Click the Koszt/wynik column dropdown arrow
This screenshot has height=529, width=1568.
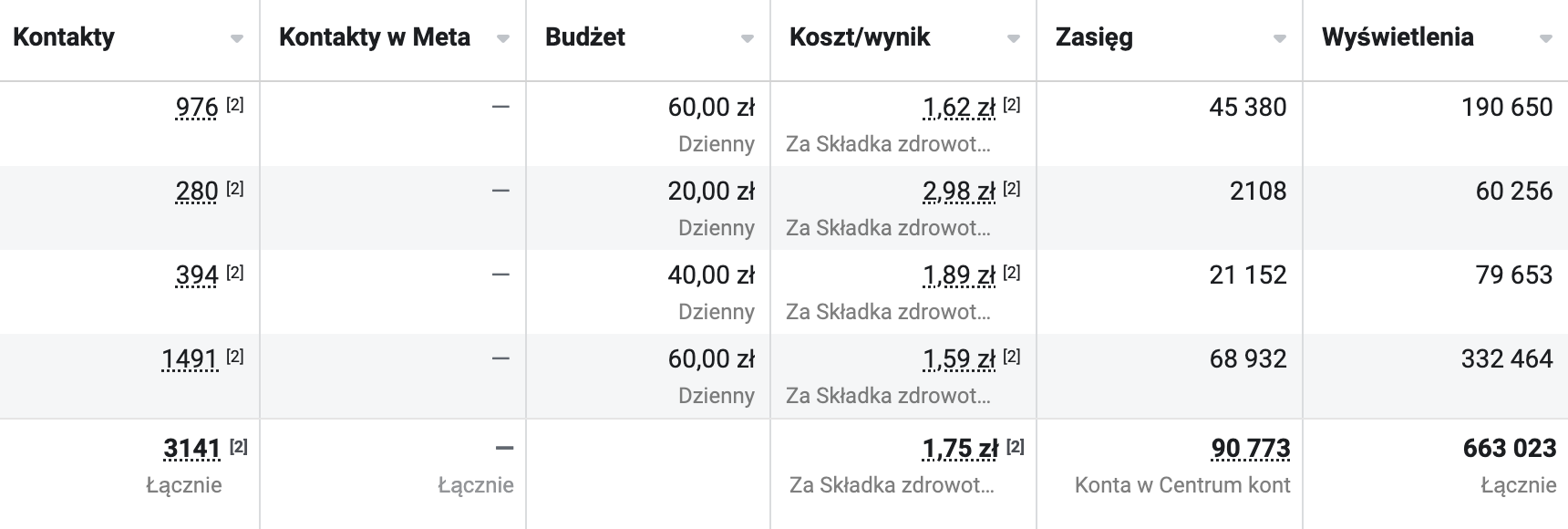(1014, 39)
